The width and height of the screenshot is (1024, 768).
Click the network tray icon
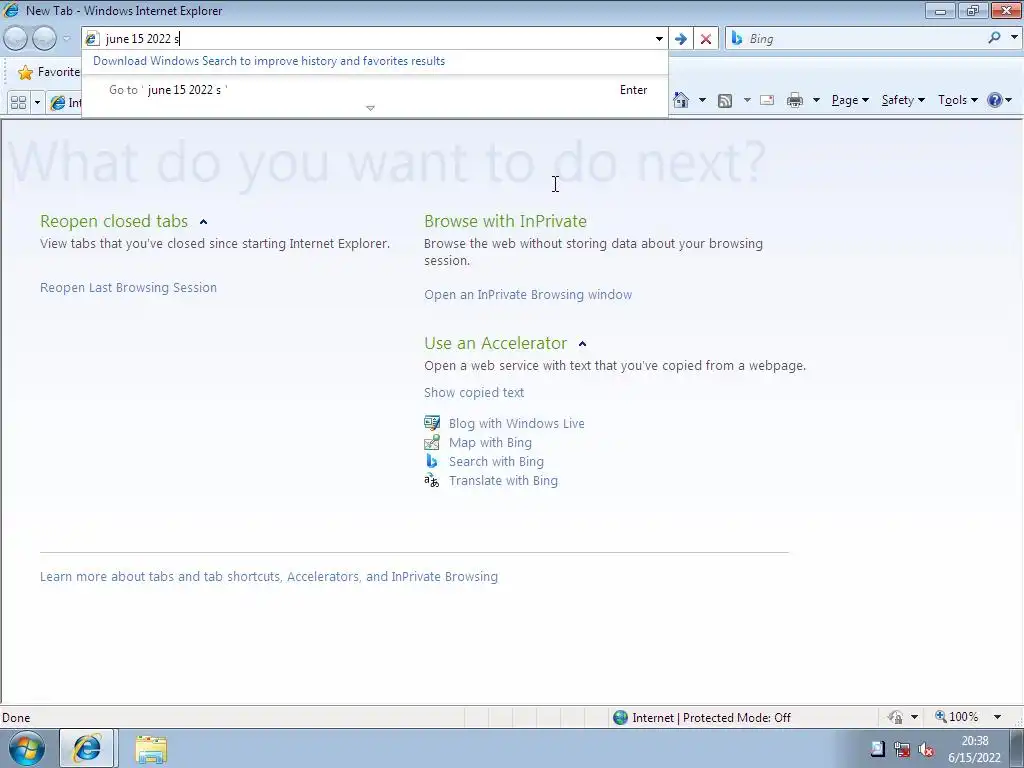click(x=902, y=749)
